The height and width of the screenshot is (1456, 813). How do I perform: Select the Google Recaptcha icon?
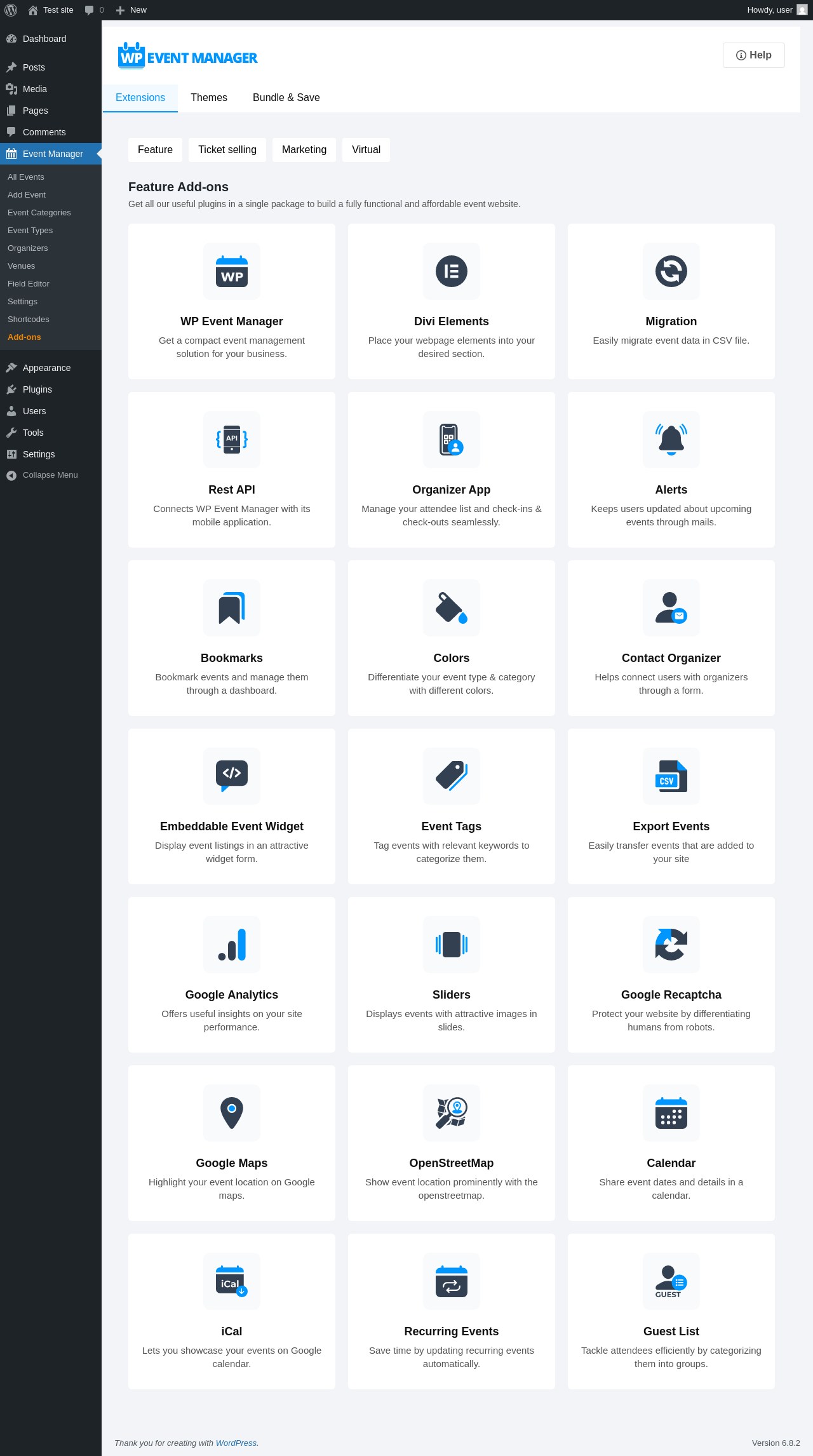[x=671, y=945]
